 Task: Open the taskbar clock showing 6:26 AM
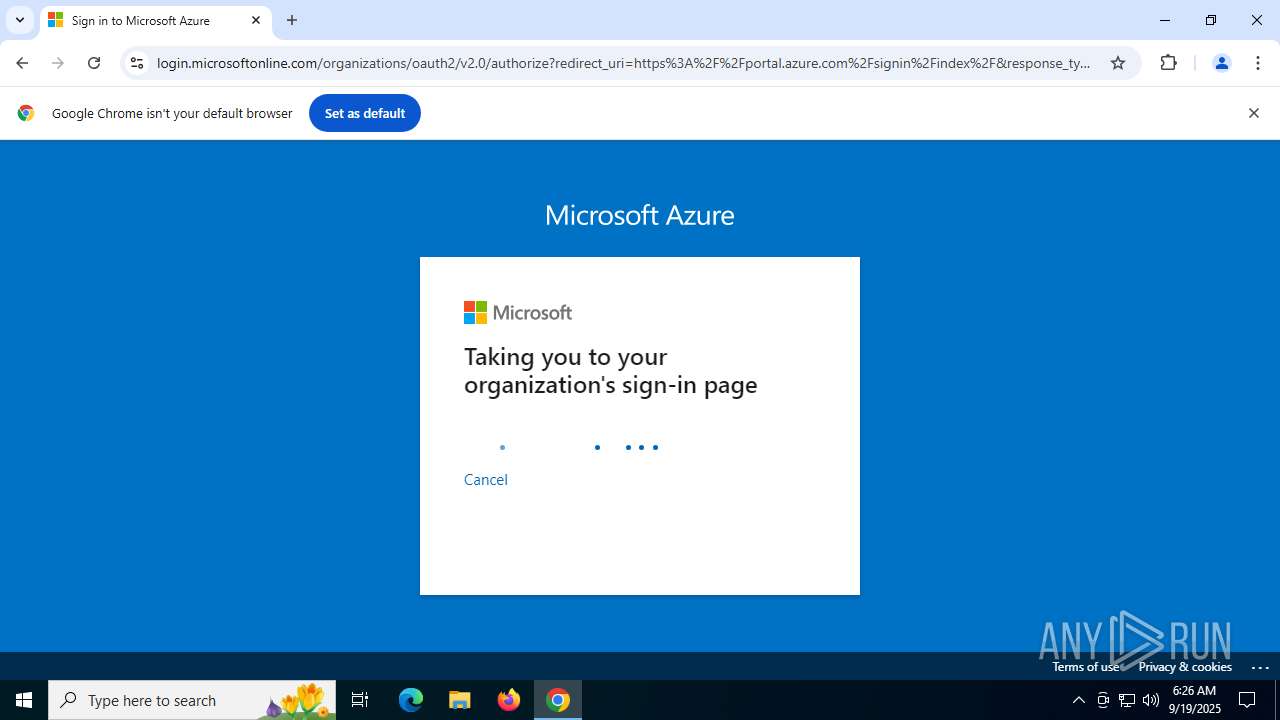pos(1194,700)
